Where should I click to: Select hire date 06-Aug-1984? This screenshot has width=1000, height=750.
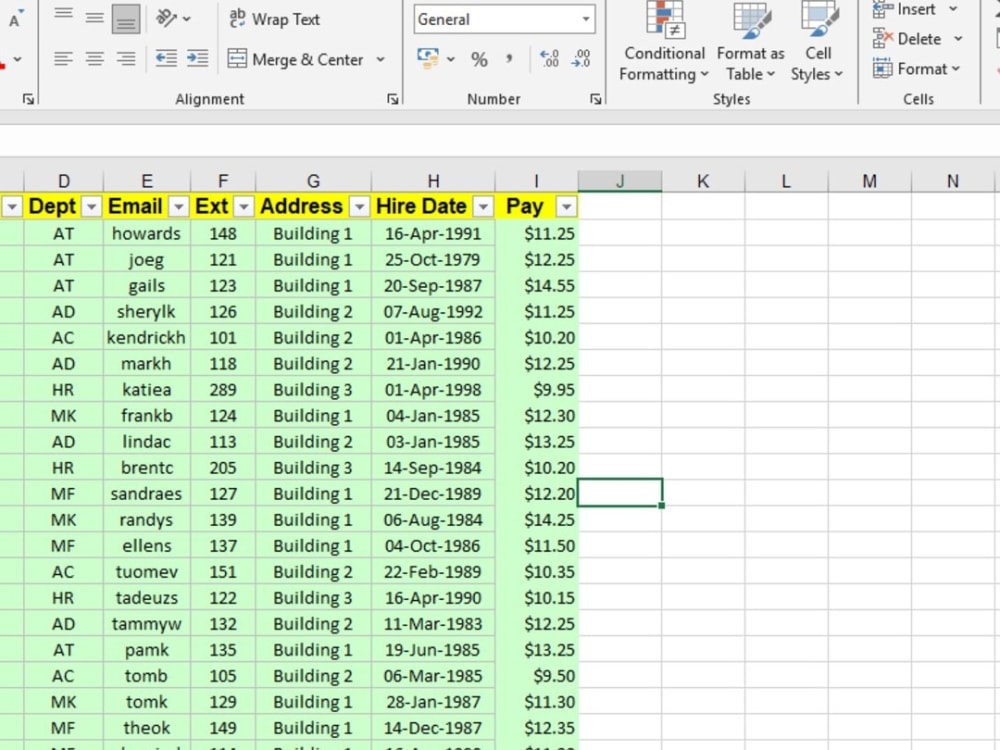click(433, 520)
